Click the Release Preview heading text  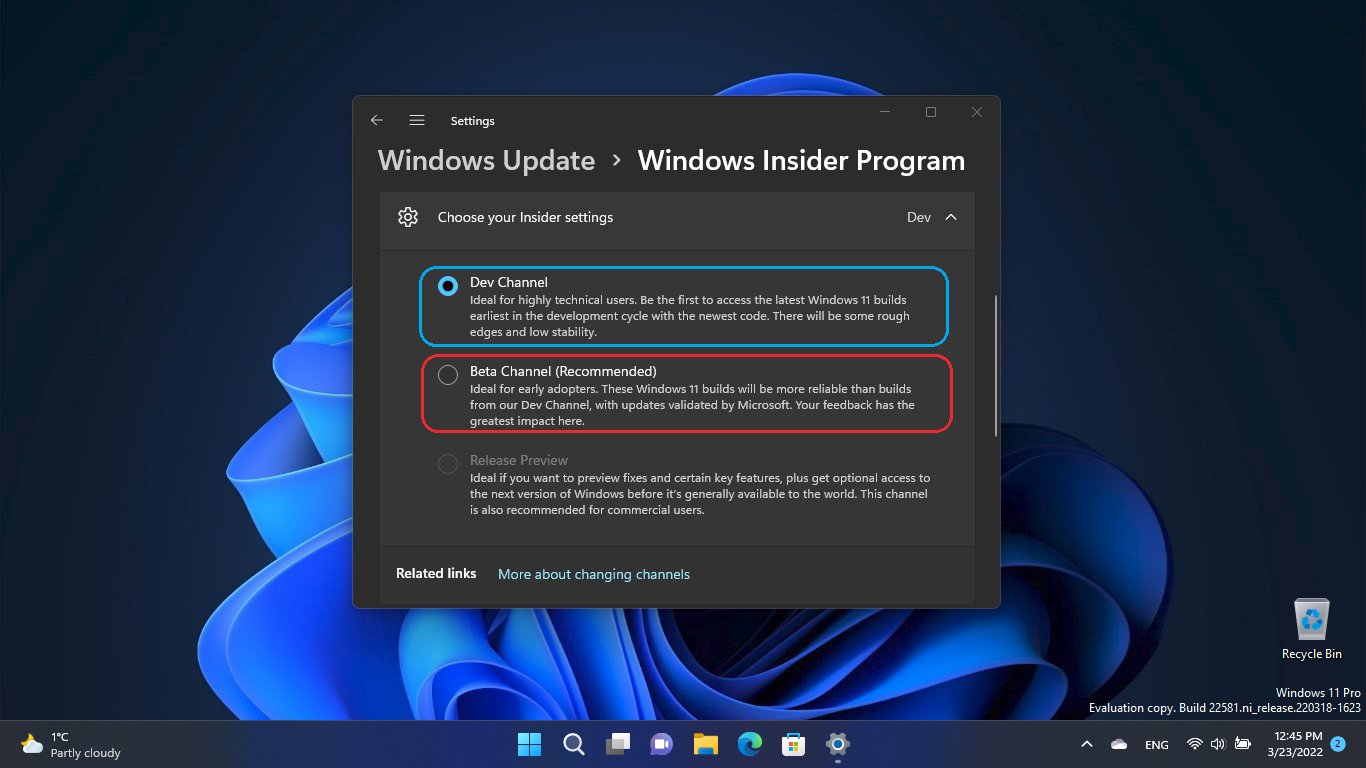pos(519,461)
